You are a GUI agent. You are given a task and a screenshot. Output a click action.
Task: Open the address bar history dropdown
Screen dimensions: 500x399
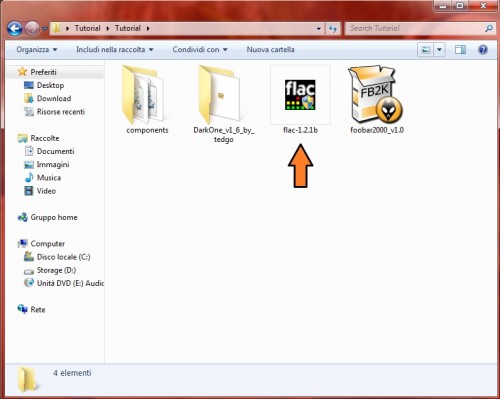pyautogui.click(x=319, y=29)
